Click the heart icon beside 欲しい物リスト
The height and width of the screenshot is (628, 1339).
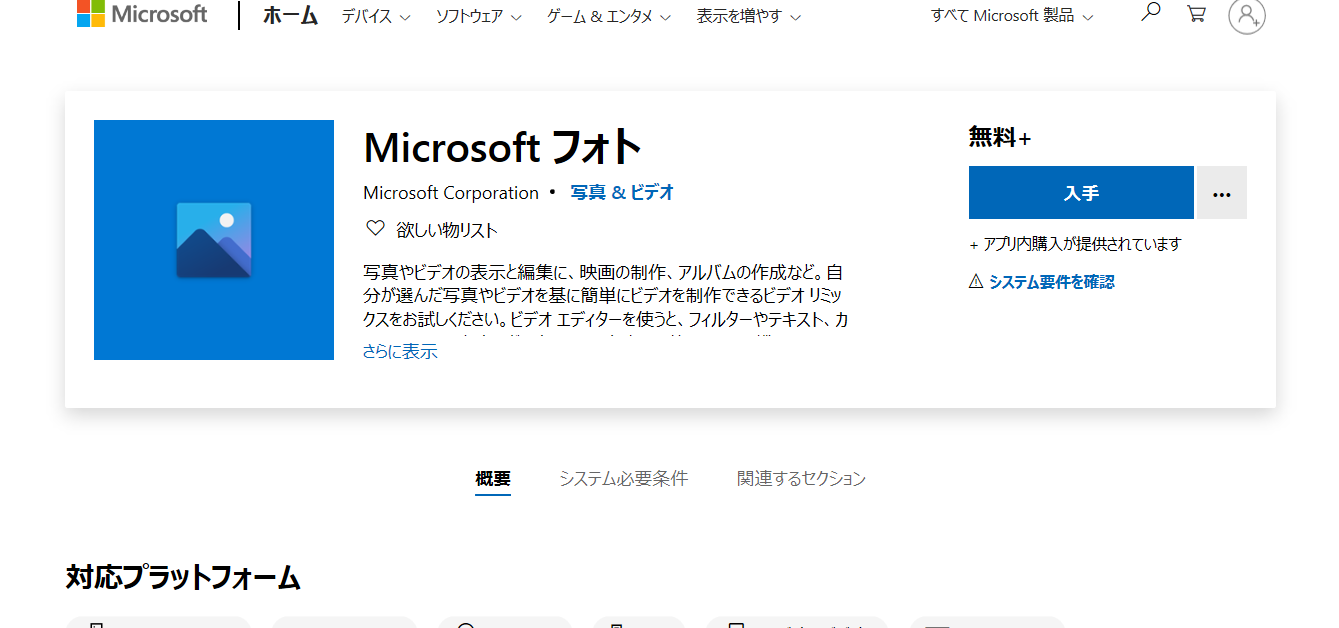click(x=375, y=229)
